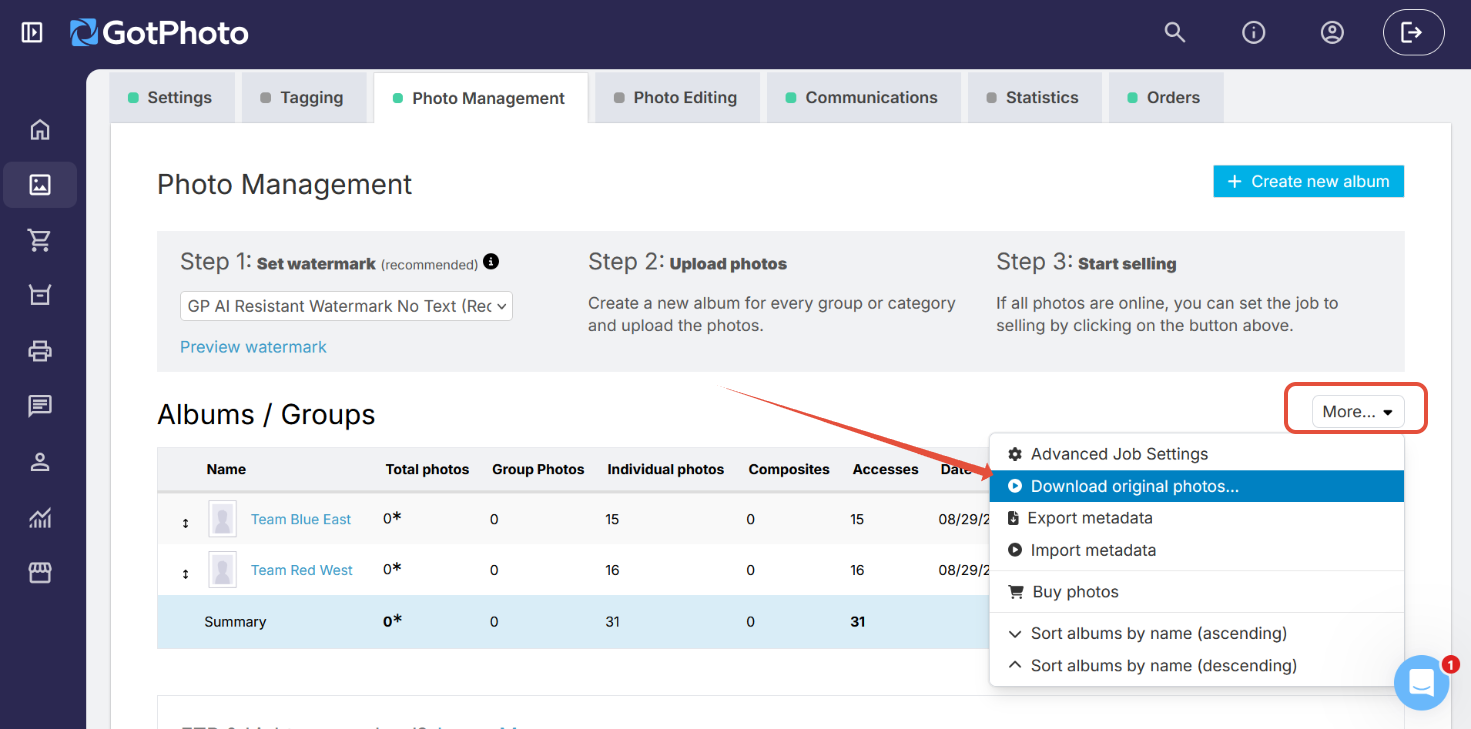1471x729 pixels.
Task: Toggle the sidebar collapse icon
Action: (32, 33)
